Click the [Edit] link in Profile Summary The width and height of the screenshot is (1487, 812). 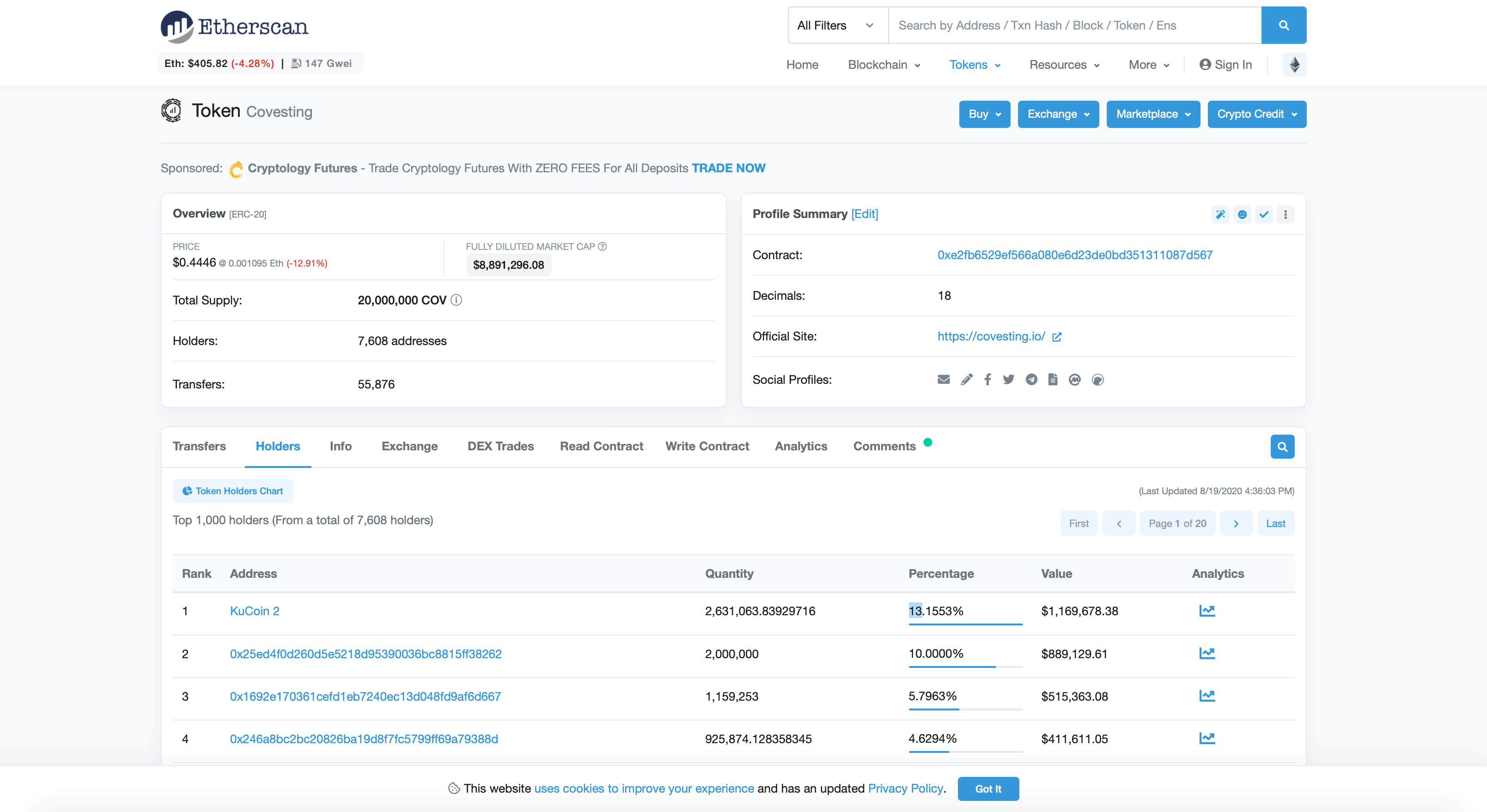(x=865, y=214)
